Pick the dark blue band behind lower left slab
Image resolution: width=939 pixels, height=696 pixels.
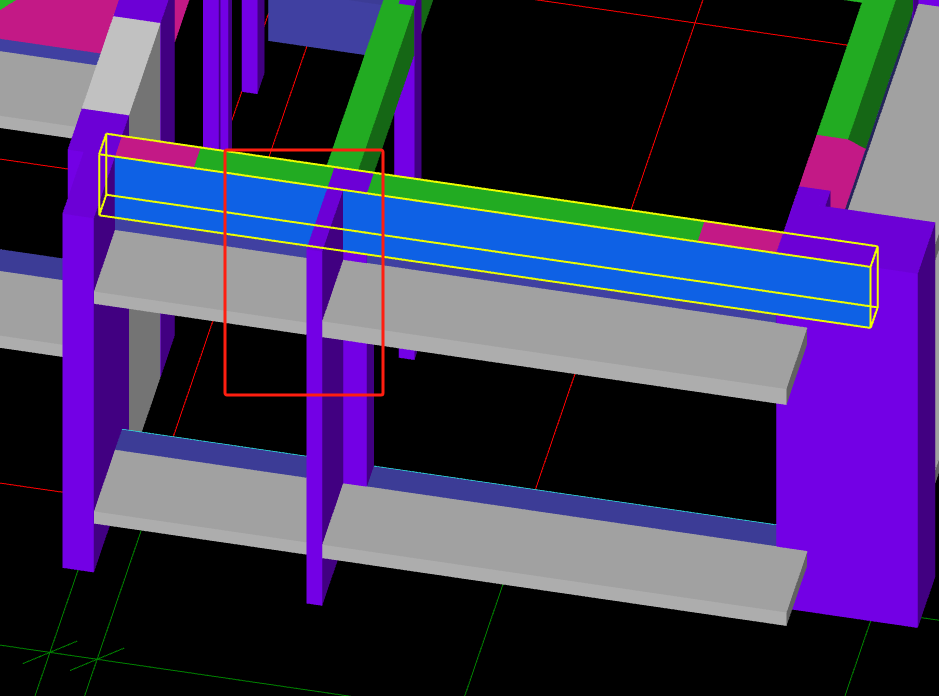212,452
